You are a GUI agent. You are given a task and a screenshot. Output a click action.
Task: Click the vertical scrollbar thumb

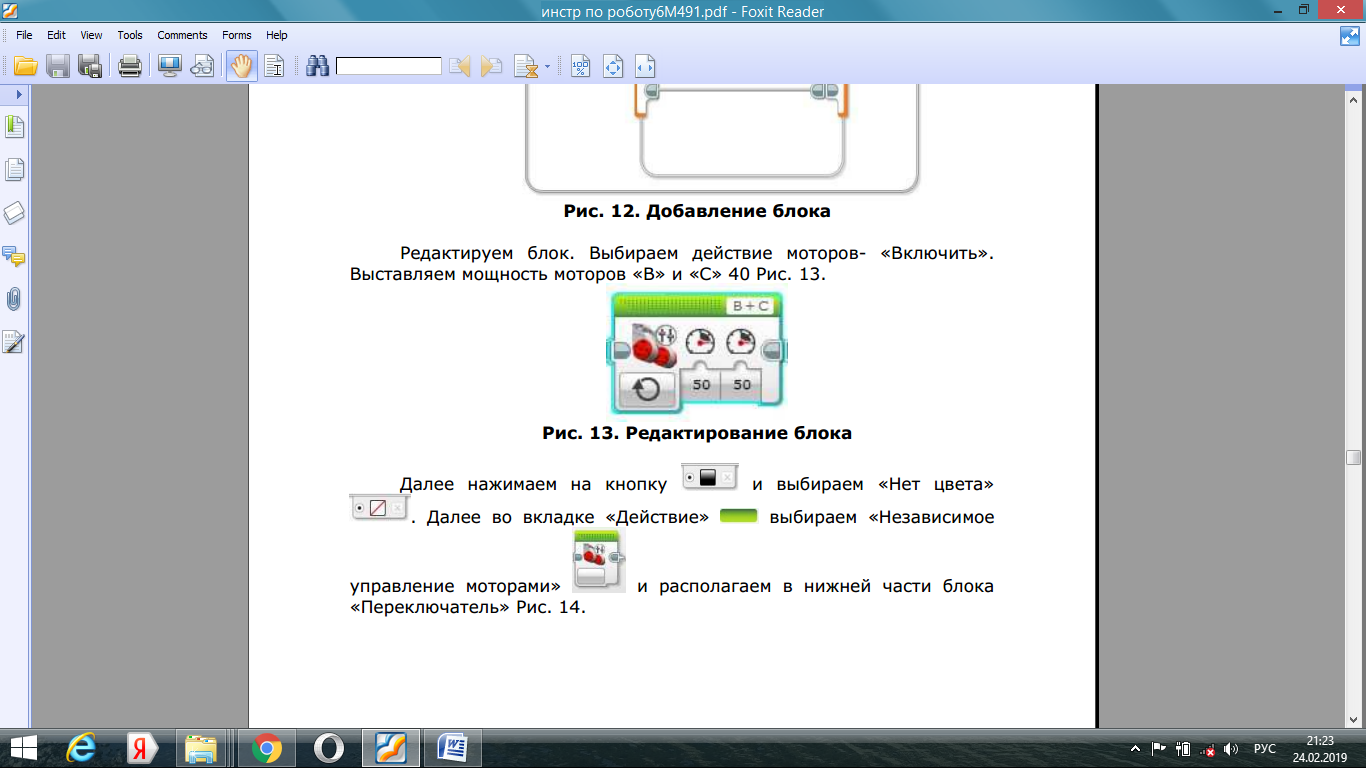[x=1353, y=457]
